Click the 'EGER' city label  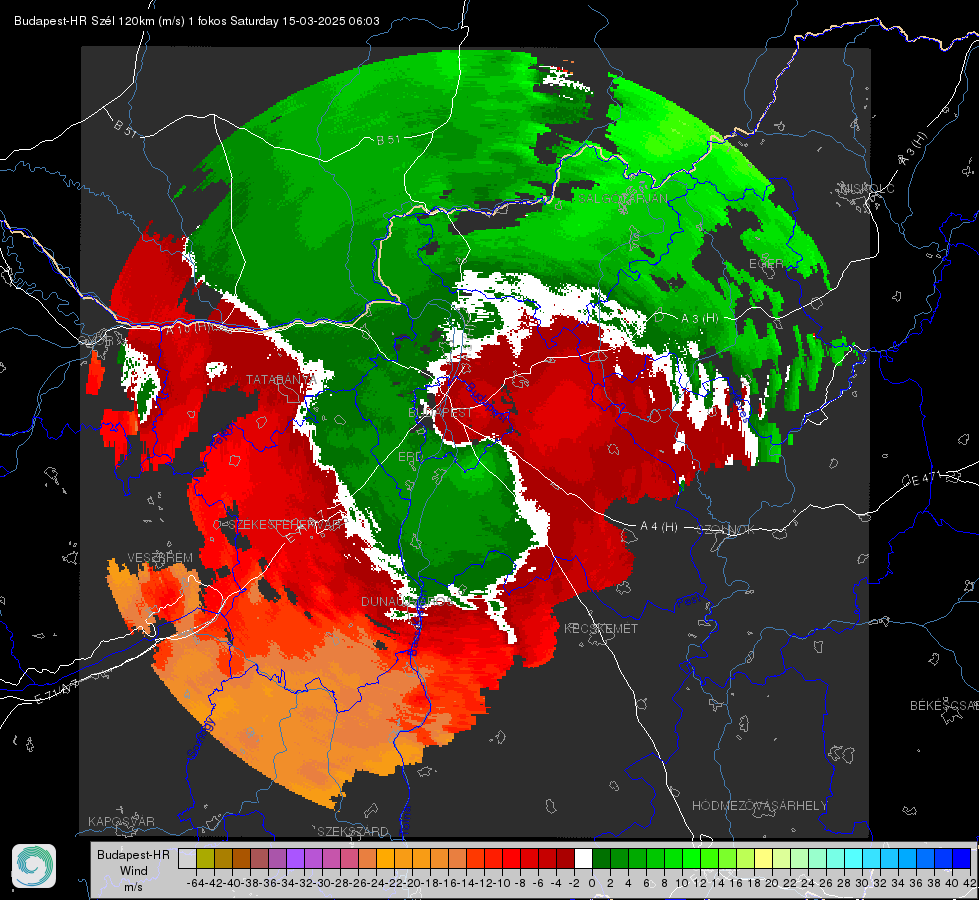coord(766,264)
